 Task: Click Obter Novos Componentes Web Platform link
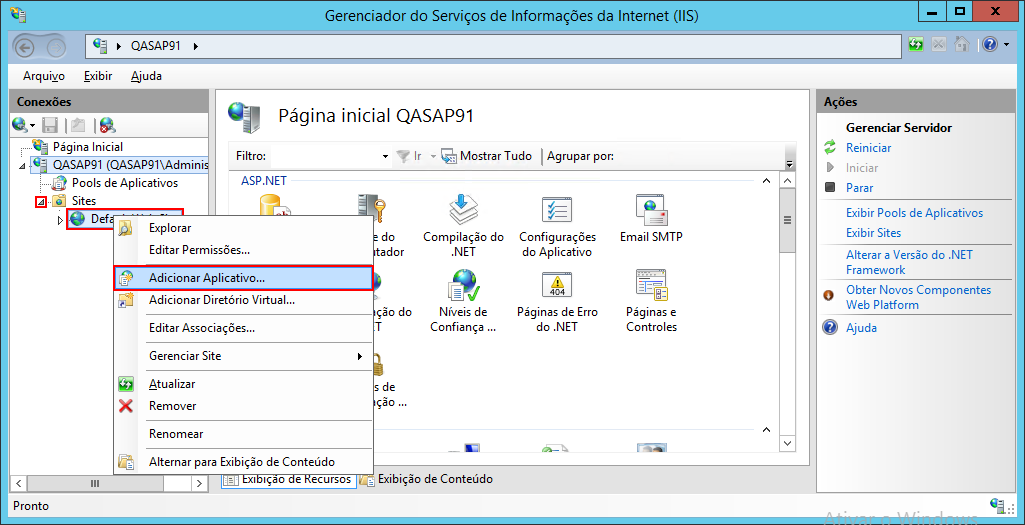click(918, 297)
